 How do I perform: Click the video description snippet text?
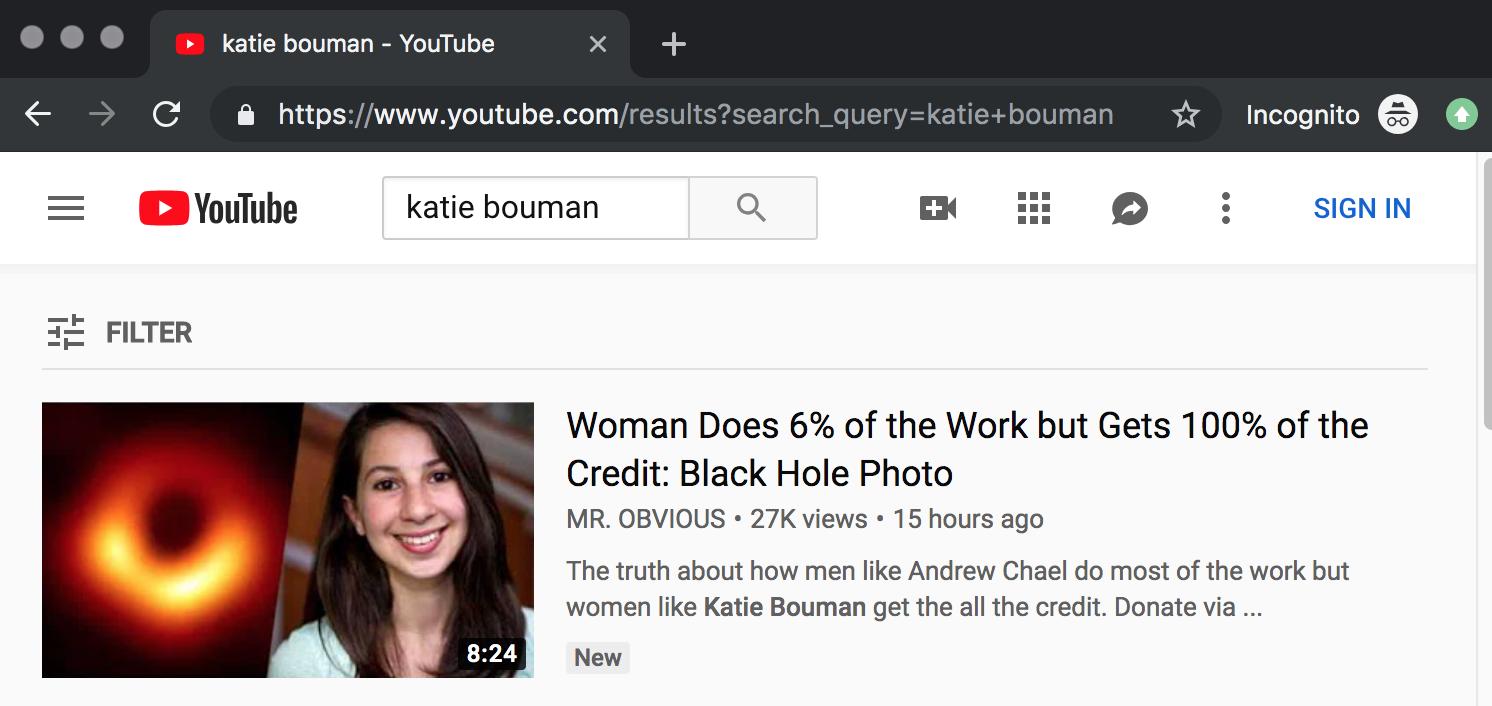tap(958, 589)
